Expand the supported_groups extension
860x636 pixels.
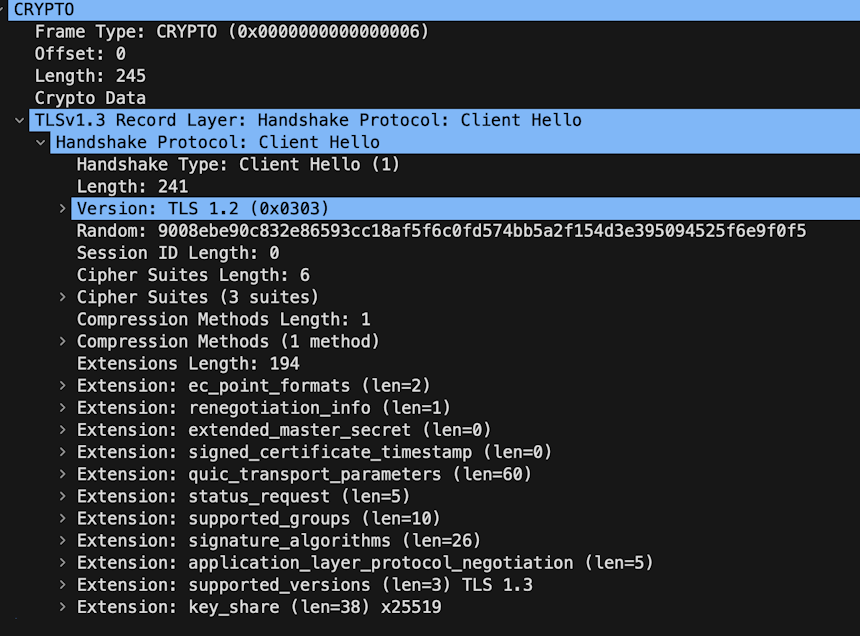62,518
